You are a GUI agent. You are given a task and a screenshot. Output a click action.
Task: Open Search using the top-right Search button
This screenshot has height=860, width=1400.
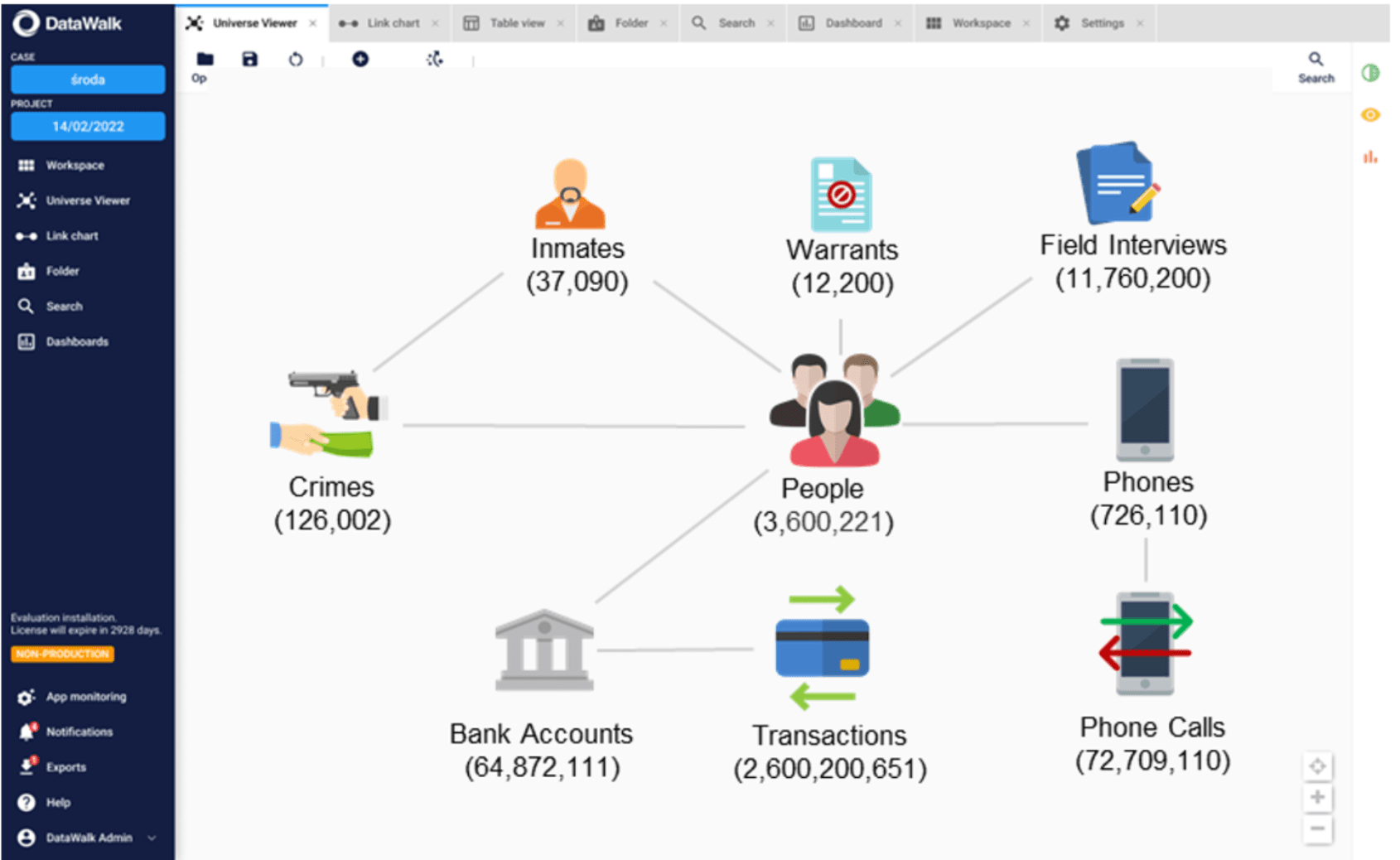tap(1316, 66)
